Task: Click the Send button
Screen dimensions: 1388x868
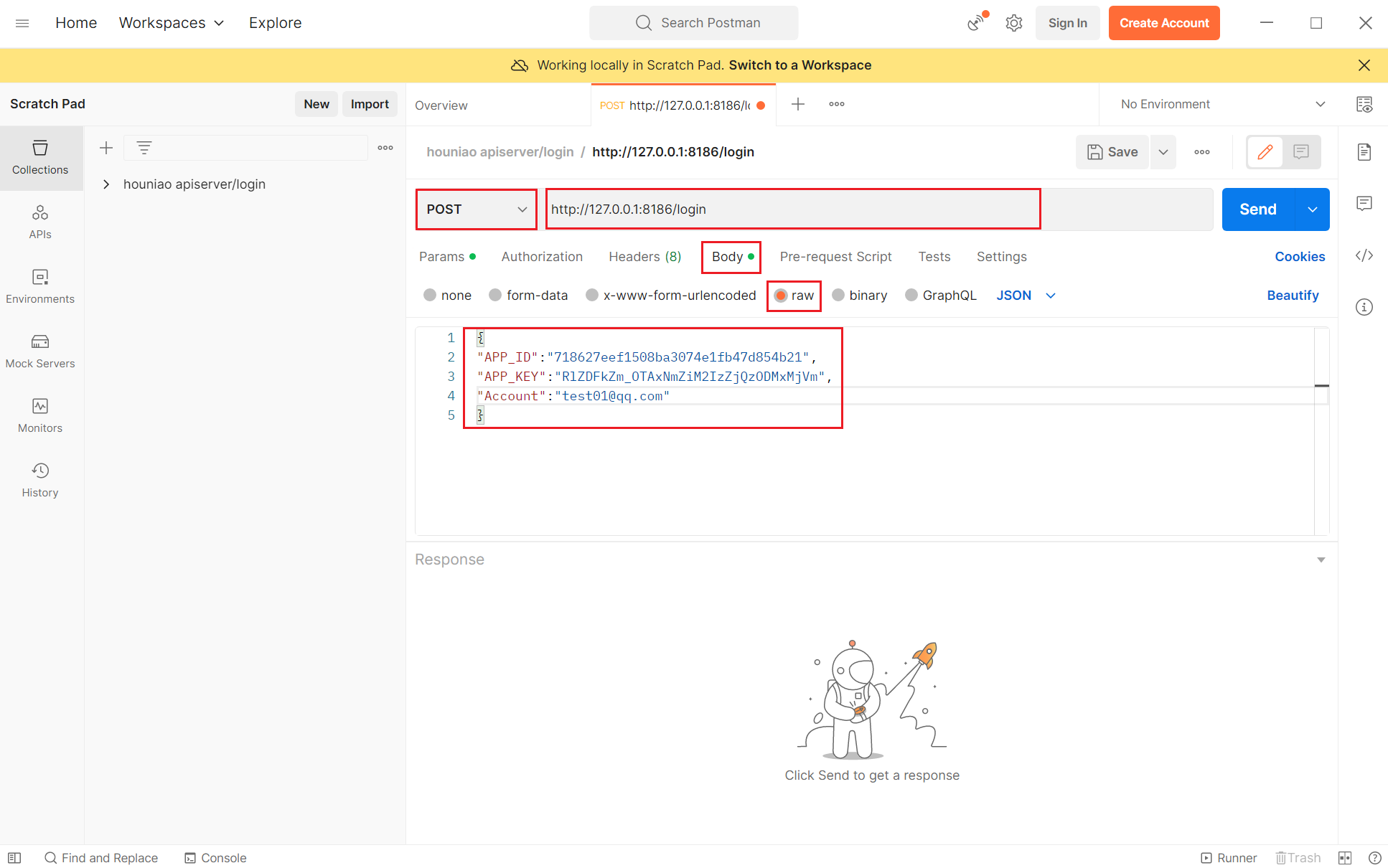Action: [1258, 209]
